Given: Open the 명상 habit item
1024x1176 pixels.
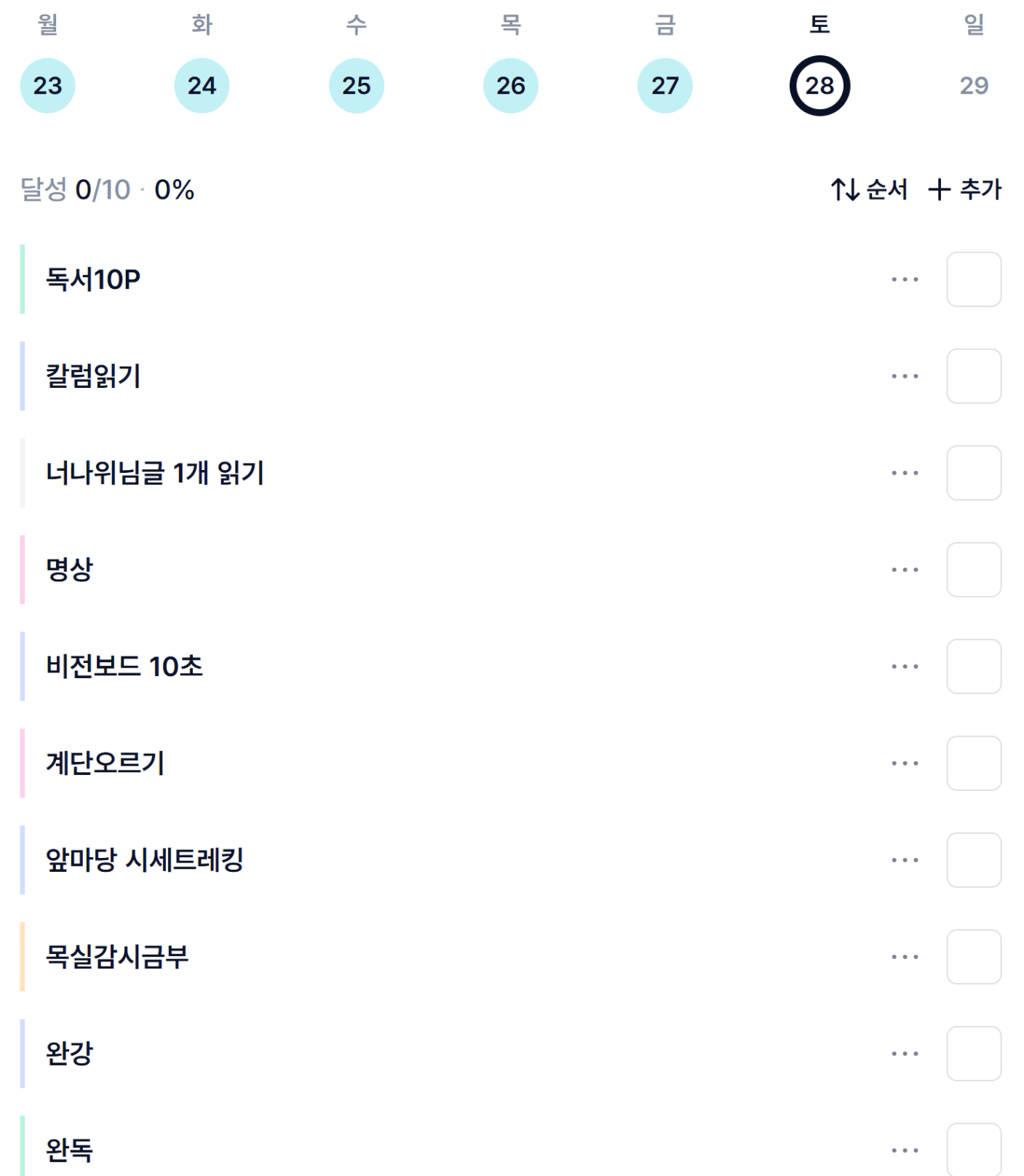Looking at the screenshot, I should tap(70, 570).
